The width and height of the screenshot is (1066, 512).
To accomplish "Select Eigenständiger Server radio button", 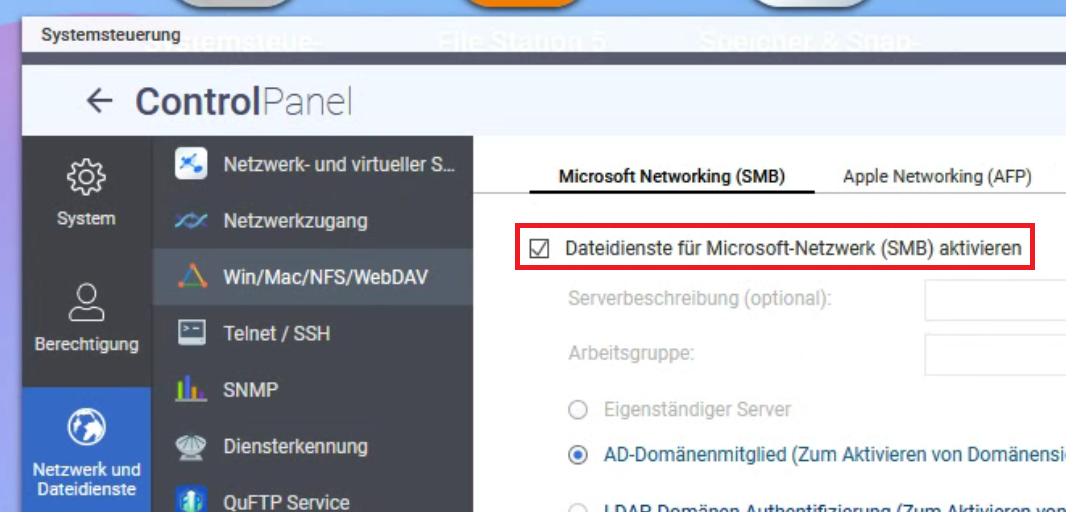I will point(578,409).
